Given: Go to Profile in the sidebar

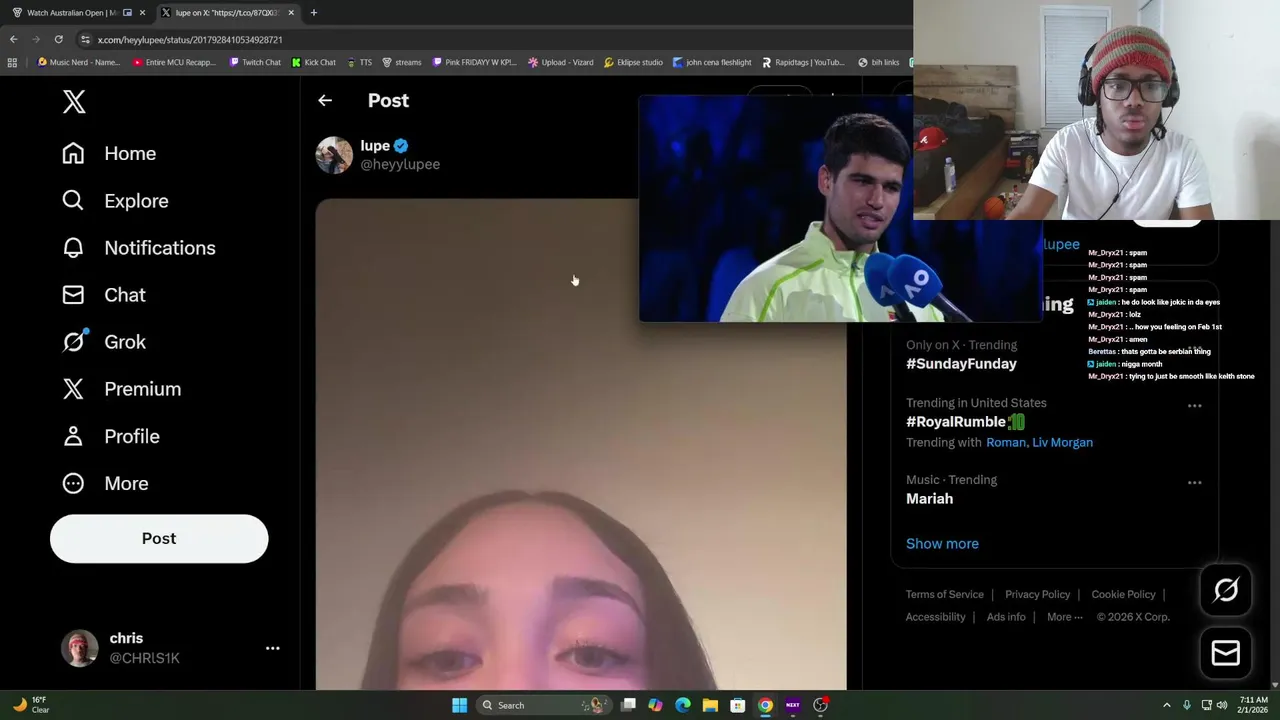Looking at the screenshot, I should point(110,436).
